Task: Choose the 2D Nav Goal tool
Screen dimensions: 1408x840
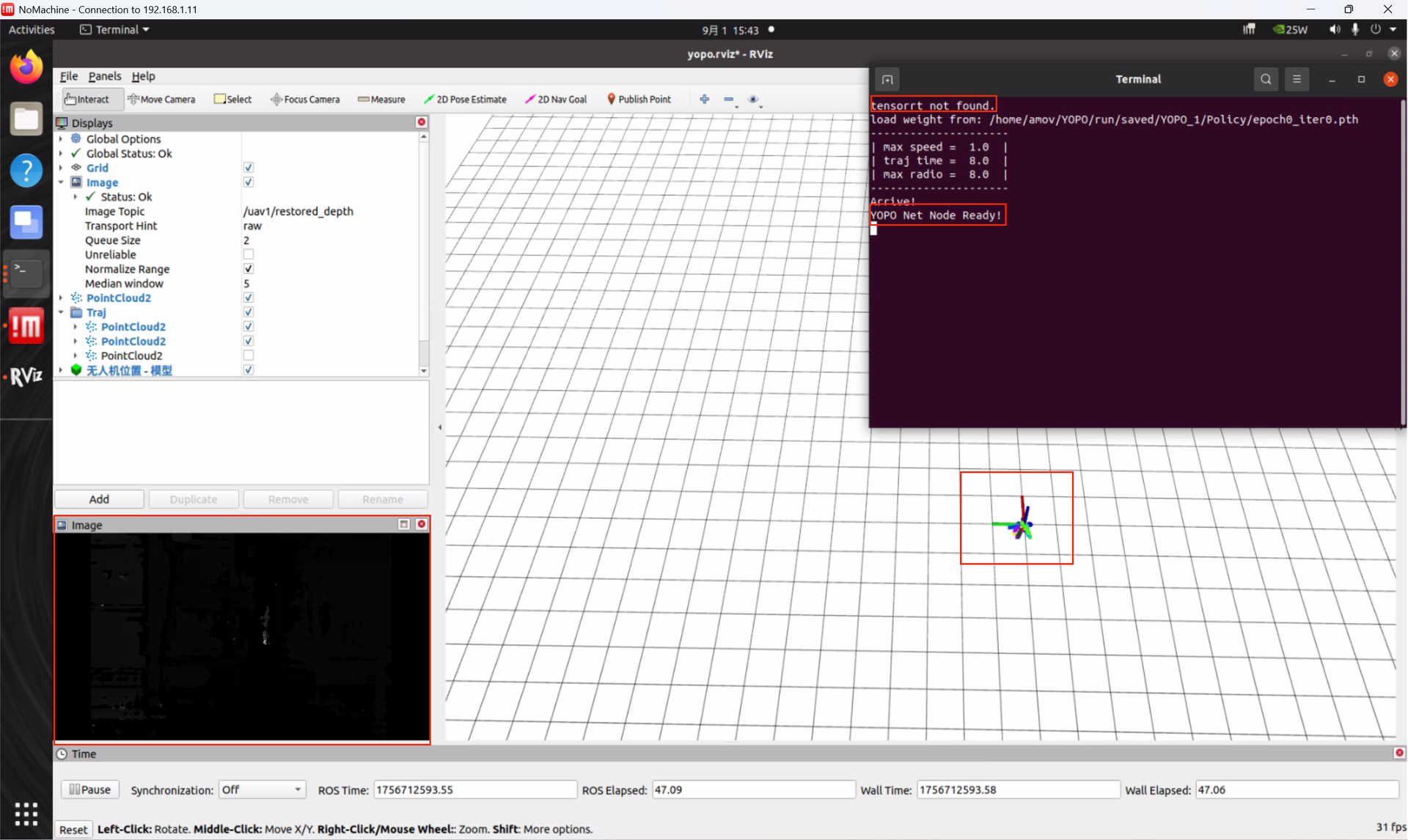Action: pyautogui.click(x=556, y=99)
